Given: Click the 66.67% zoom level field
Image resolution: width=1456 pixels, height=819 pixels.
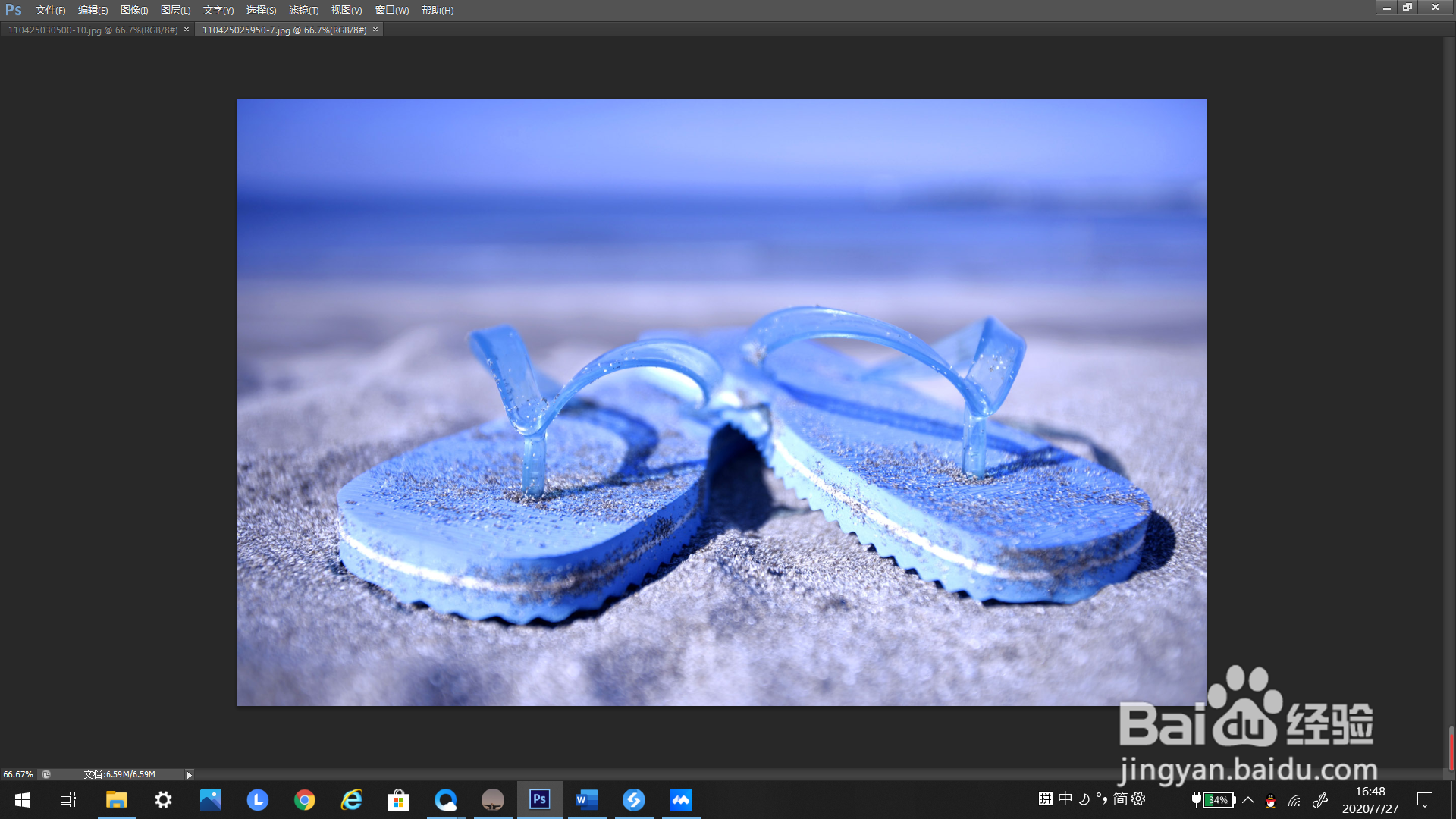Looking at the screenshot, I should coord(18,774).
